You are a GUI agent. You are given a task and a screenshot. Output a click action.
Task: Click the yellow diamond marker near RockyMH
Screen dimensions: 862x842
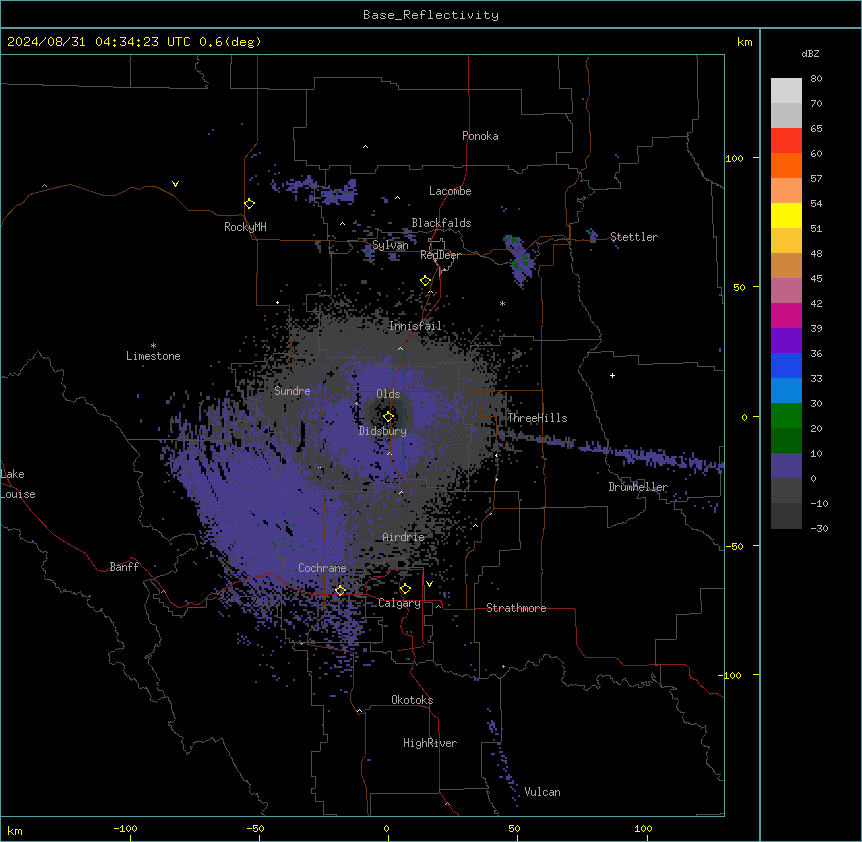[250, 203]
